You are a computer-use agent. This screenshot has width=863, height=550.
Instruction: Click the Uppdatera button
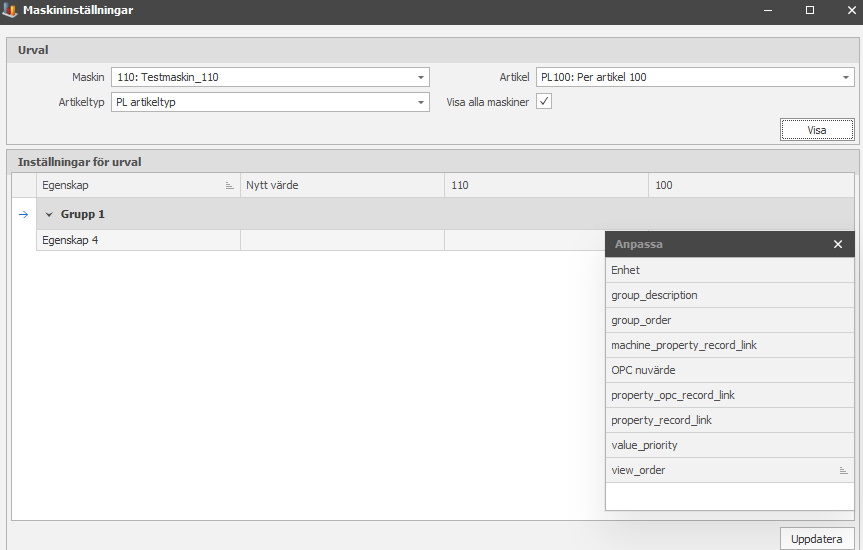pos(817,539)
